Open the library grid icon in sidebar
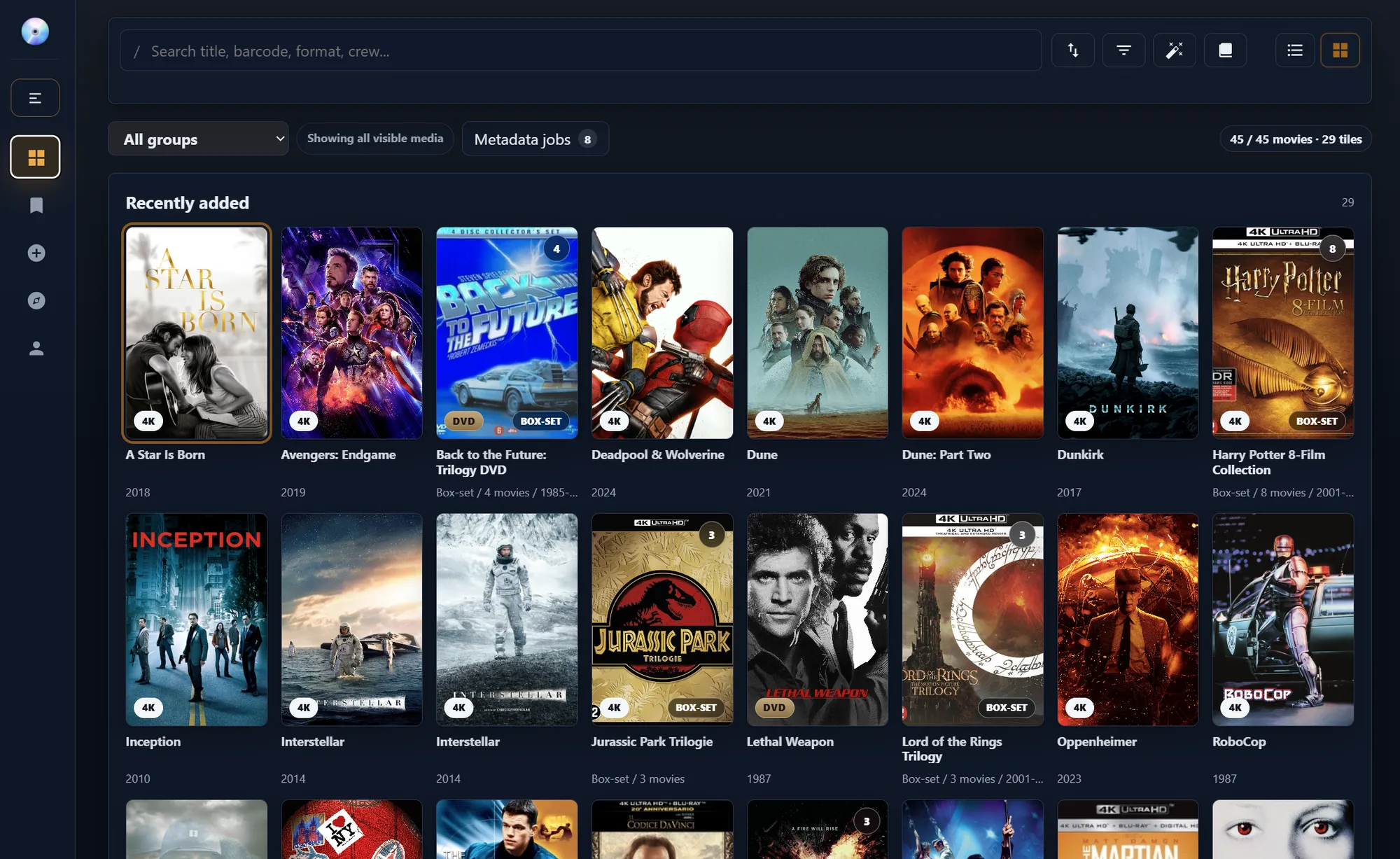This screenshot has width=1400, height=859. 36,158
